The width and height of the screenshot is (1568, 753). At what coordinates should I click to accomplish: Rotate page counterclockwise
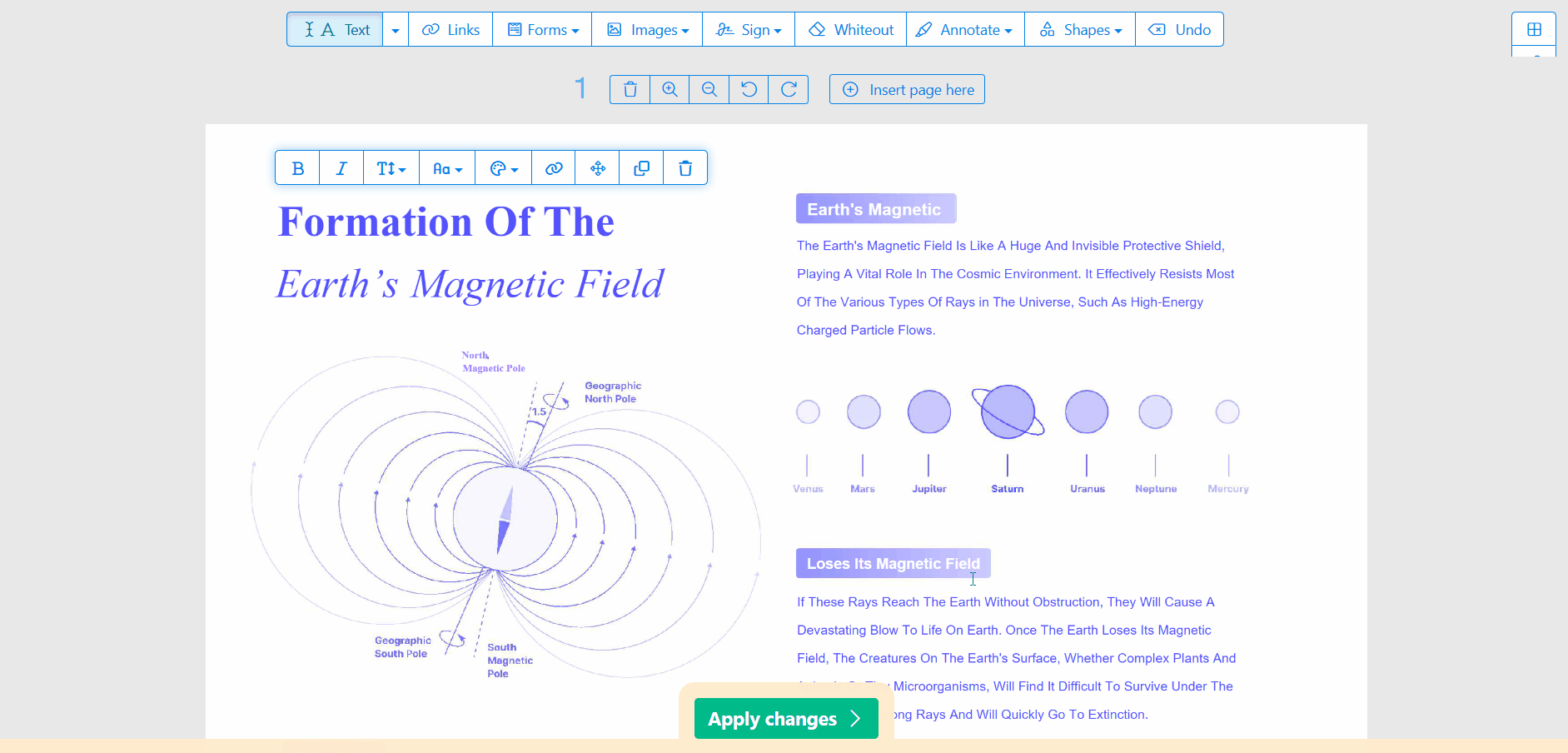(749, 89)
